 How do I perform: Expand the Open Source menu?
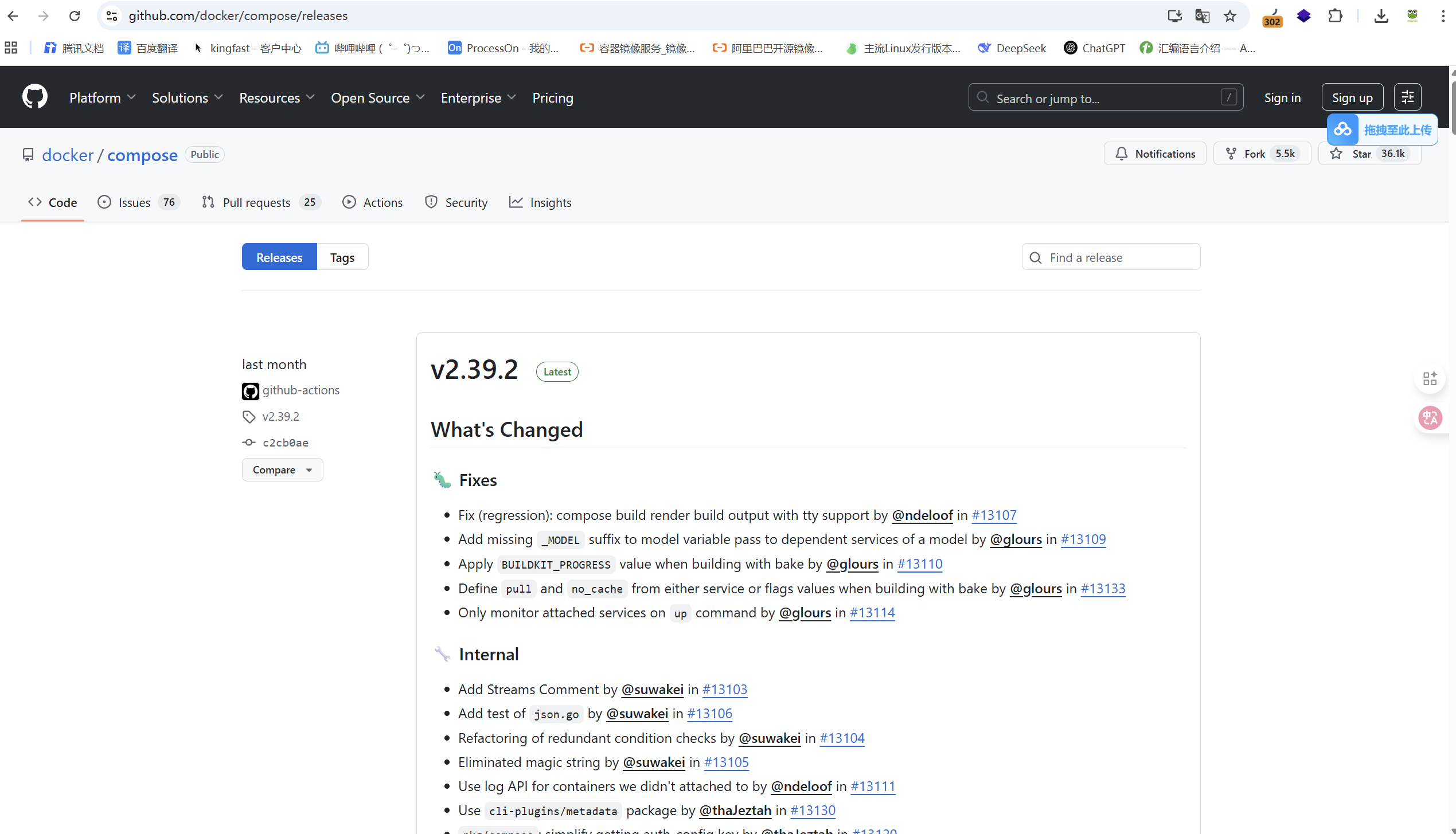click(x=378, y=98)
